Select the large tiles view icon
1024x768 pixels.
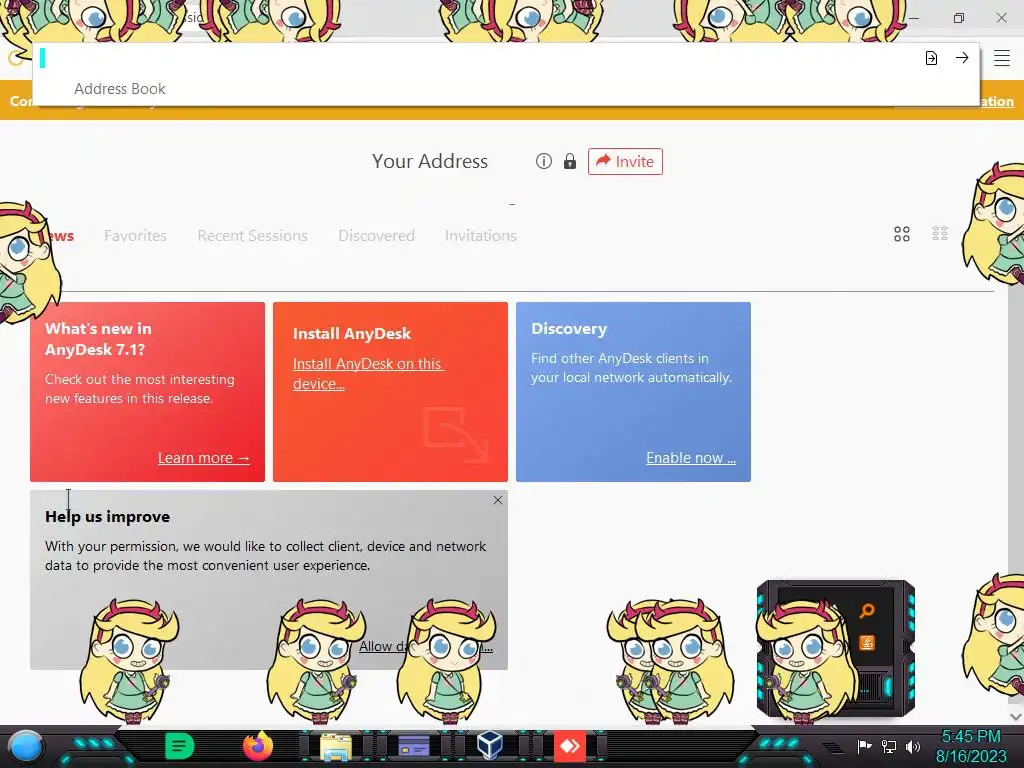point(902,234)
